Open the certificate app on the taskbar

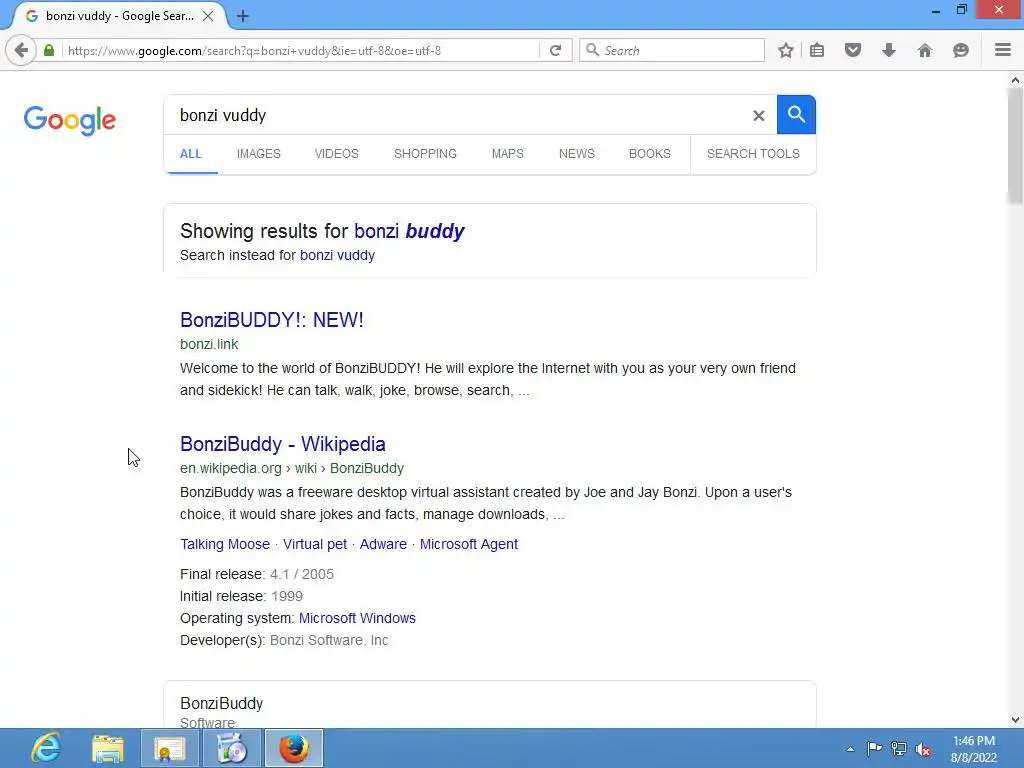pos(170,748)
